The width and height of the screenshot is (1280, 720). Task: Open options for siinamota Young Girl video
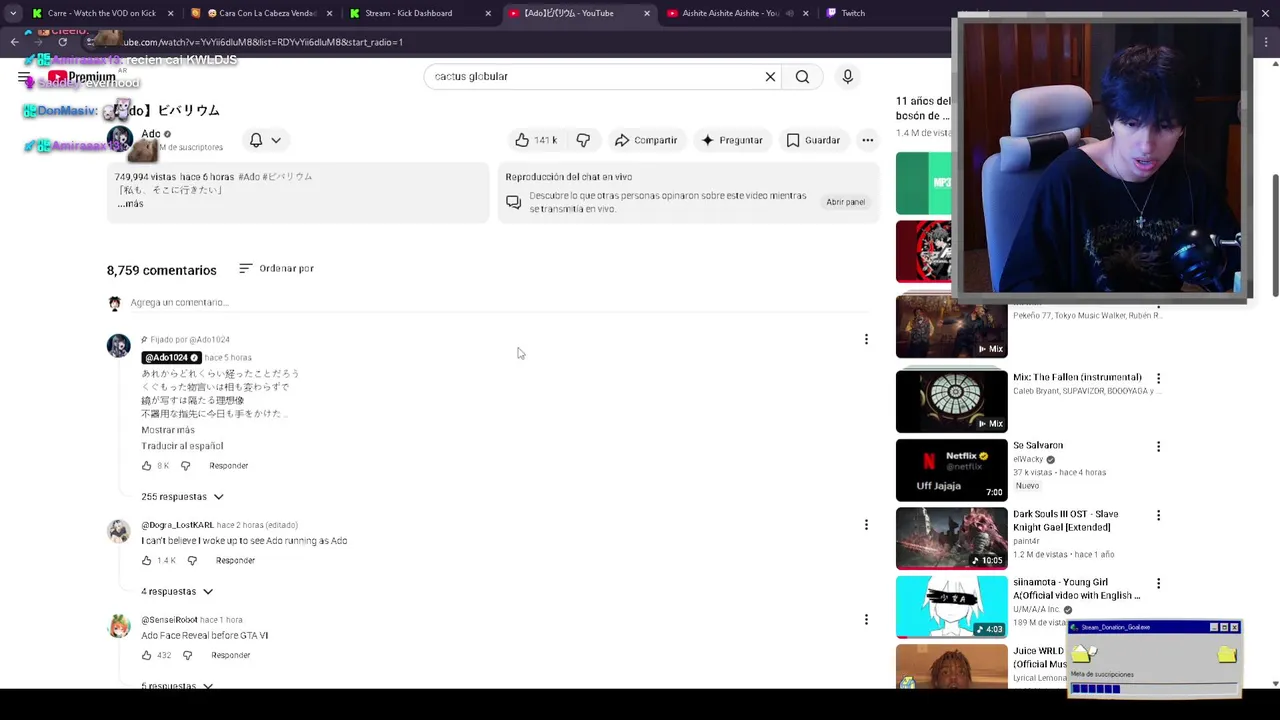tap(1158, 584)
